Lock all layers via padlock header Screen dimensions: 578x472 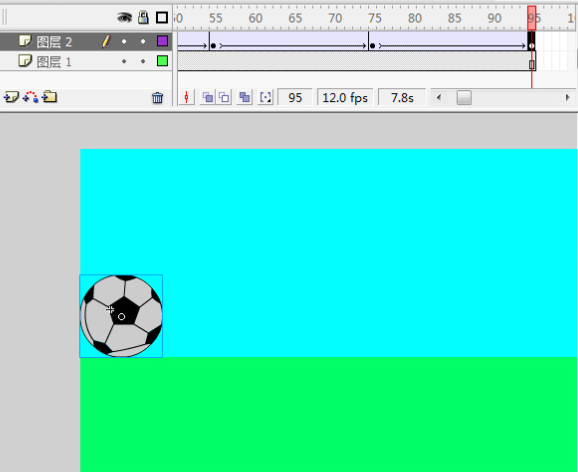click(143, 17)
